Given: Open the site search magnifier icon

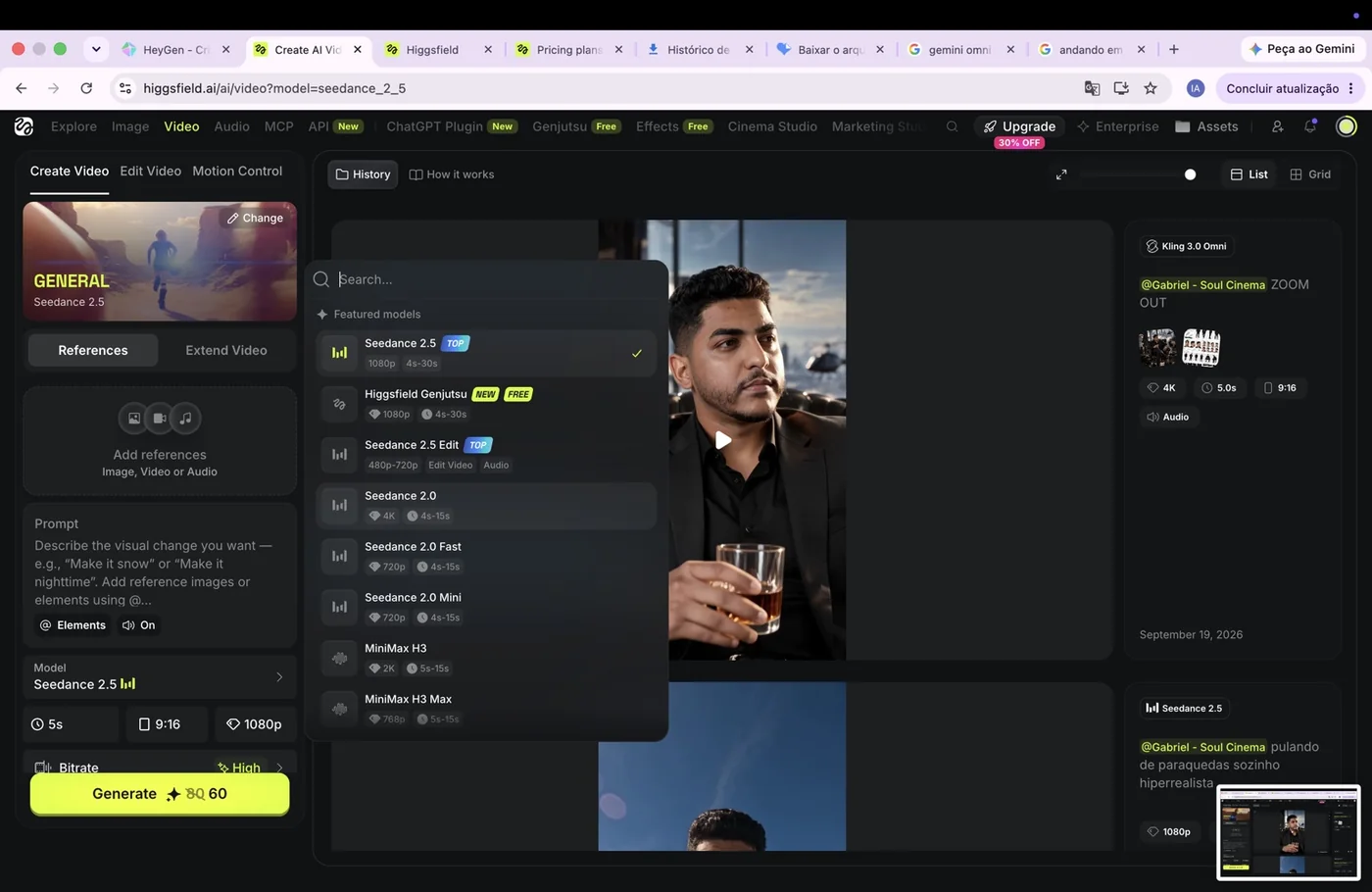Looking at the screenshot, I should tap(952, 126).
